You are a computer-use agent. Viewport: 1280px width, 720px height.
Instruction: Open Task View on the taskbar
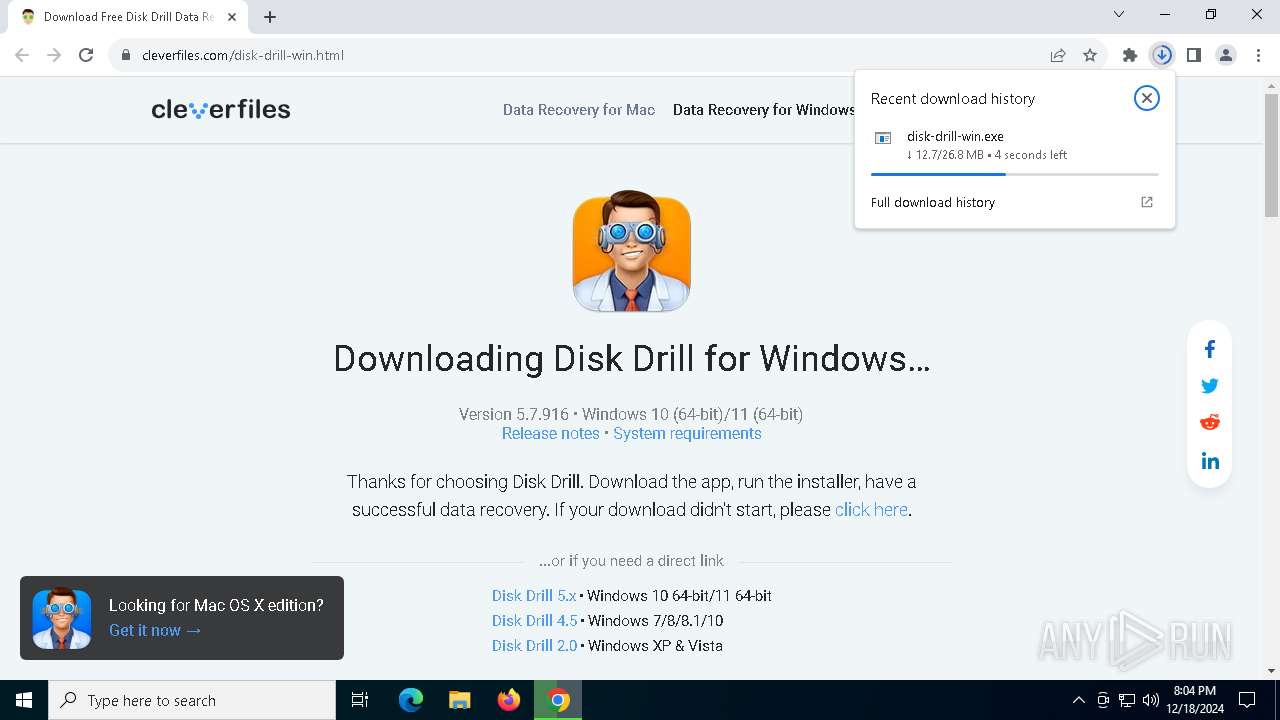click(x=360, y=700)
